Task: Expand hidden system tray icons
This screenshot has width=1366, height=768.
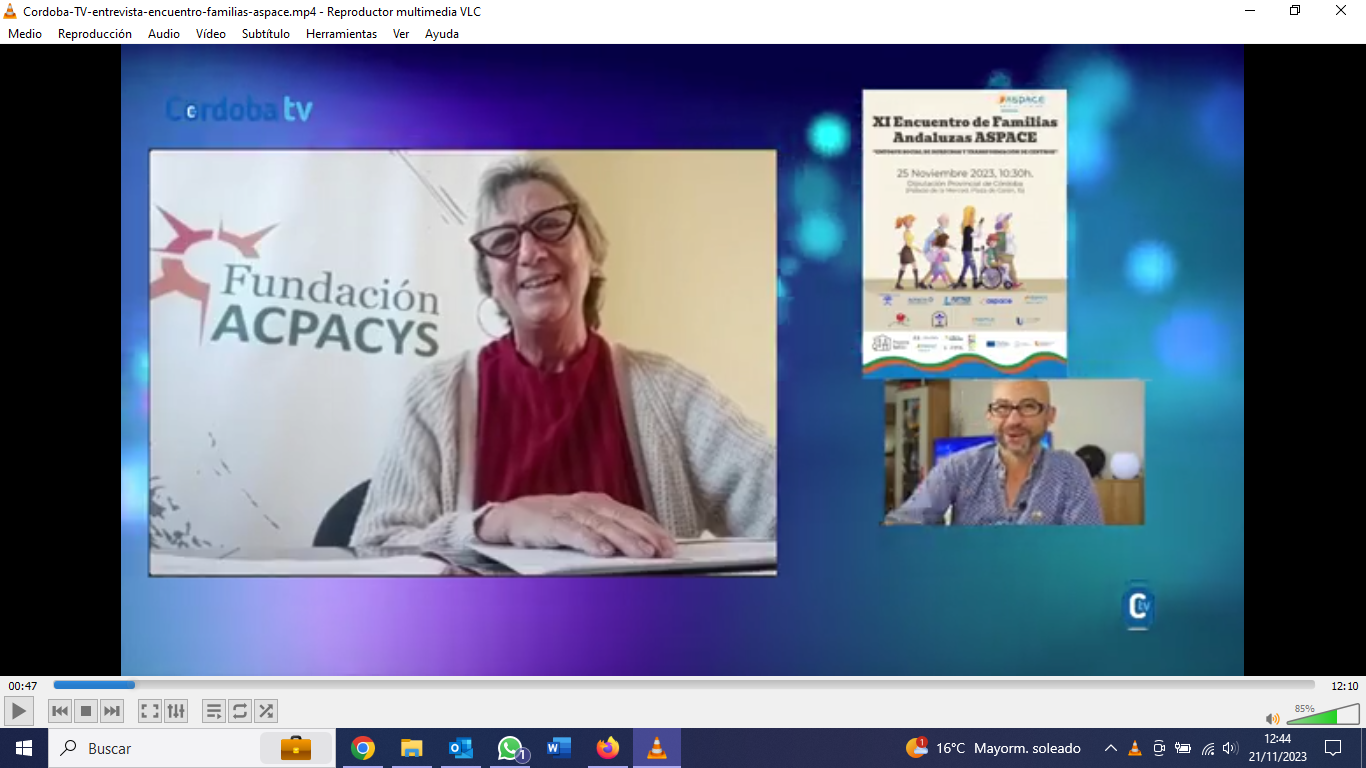Action: coord(1110,748)
